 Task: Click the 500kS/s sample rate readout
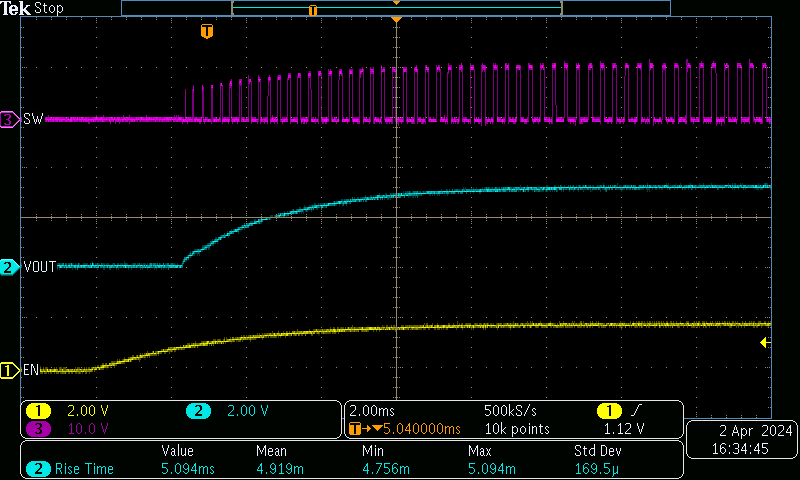click(x=510, y=411)
